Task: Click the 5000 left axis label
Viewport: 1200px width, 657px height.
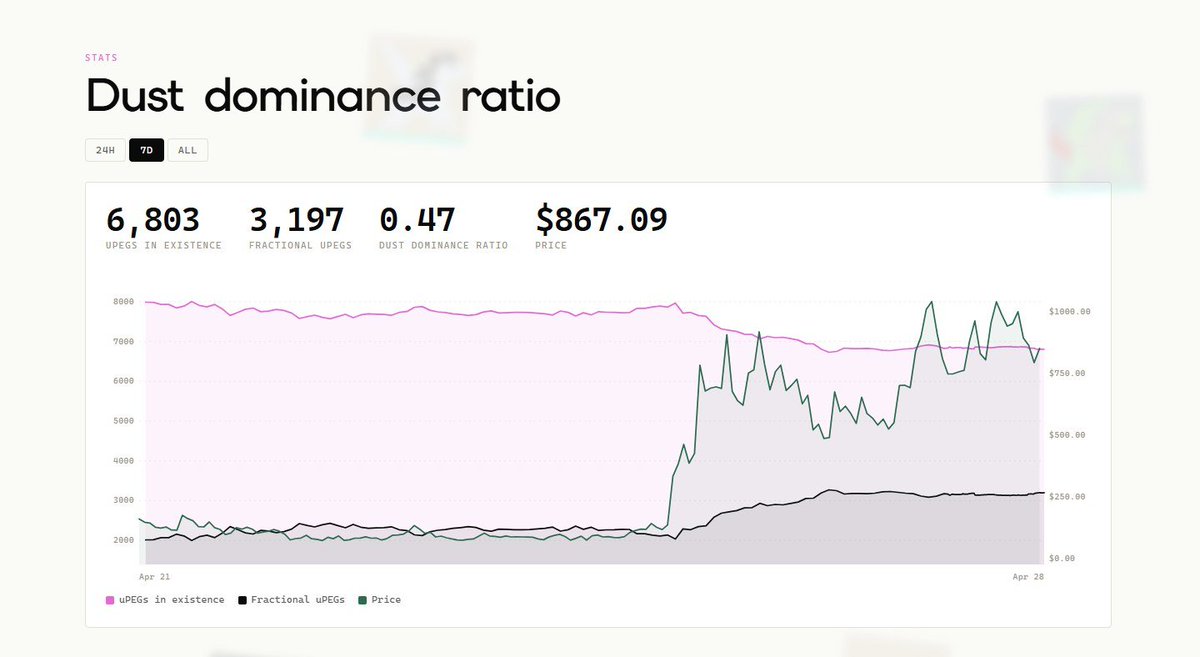Action: (124, 421)
